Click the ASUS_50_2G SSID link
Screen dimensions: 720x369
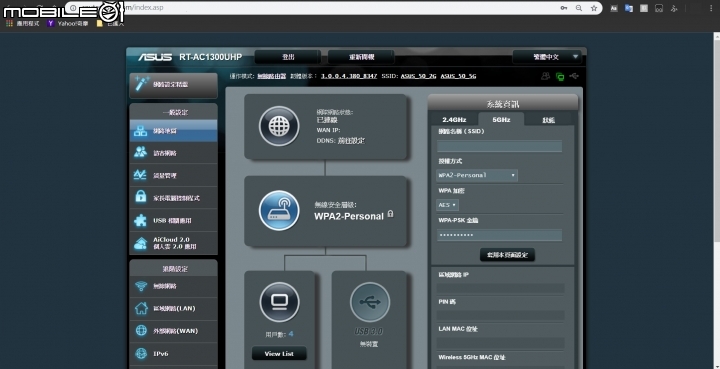coord(418,76)
